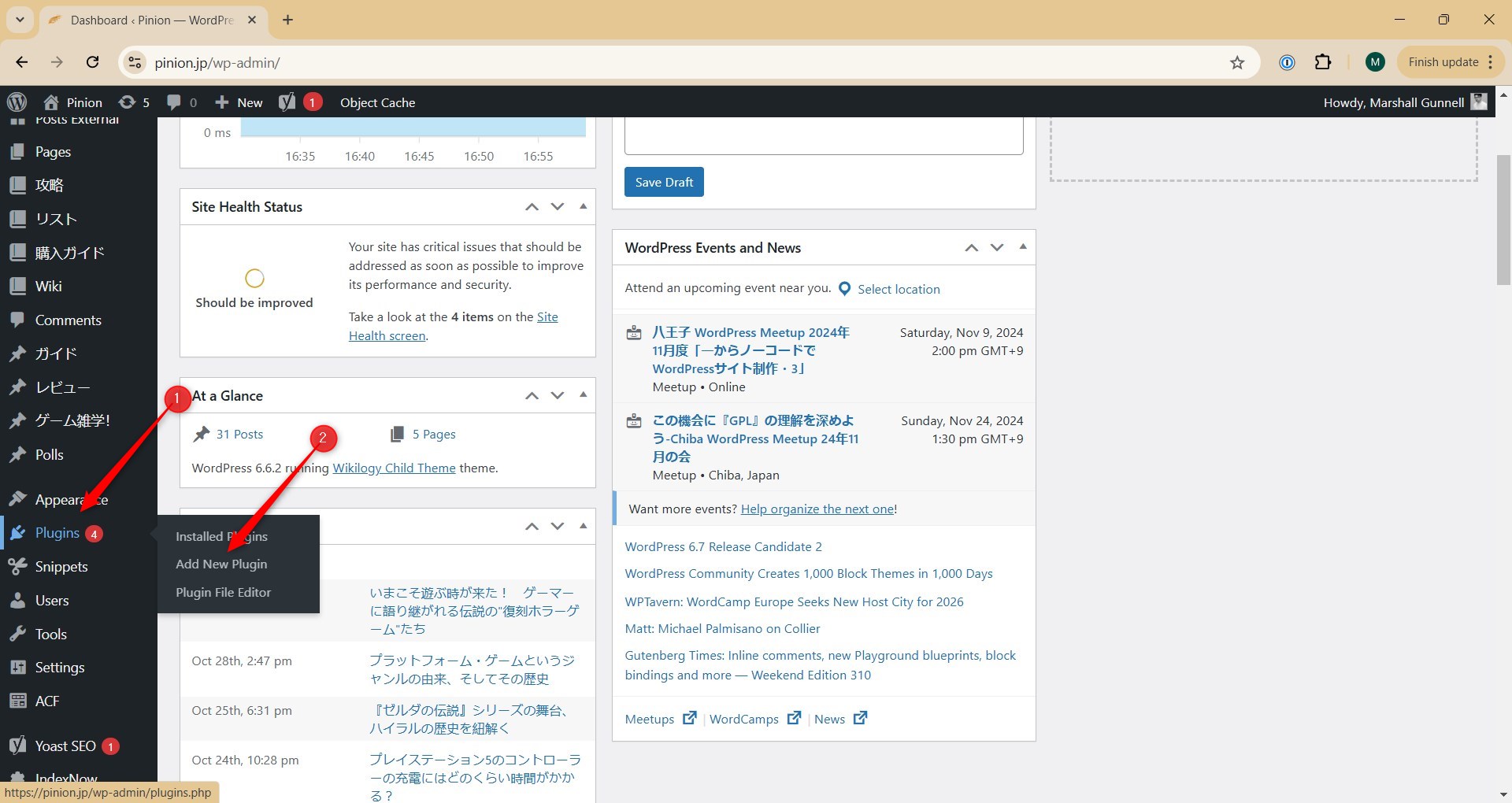Image resolution: width=1512 pixels, height=803 pixels.
Task: Open the updates icon showing 5
Action: 134,102
